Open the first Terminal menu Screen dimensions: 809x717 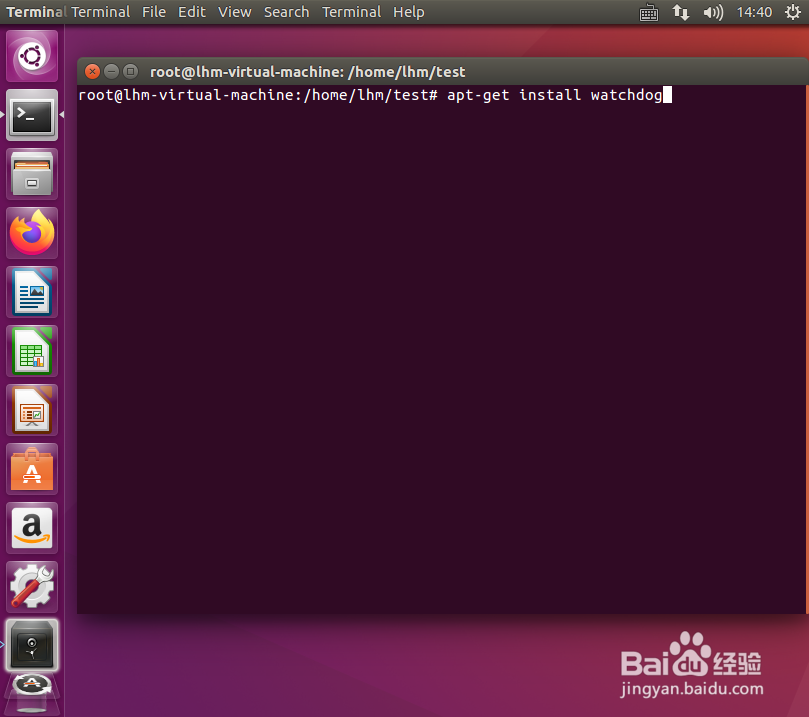(x=101, y=12)
